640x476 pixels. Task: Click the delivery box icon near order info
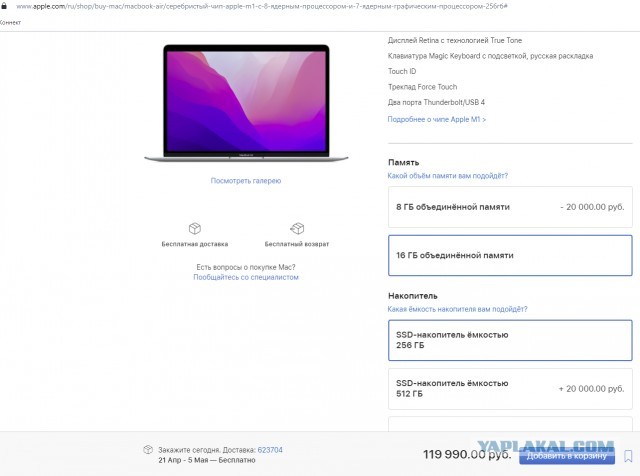(x=148, y=450)
